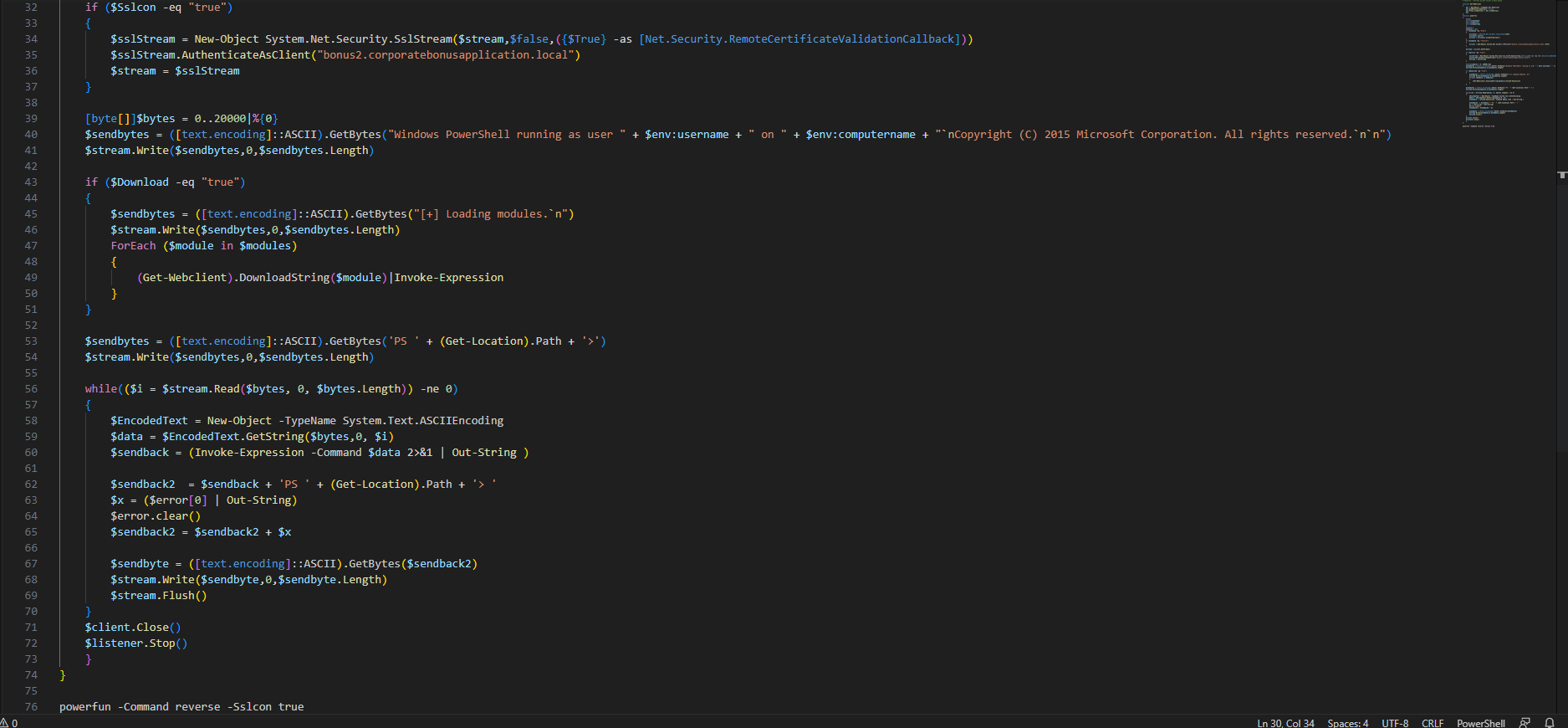Viewport: 1568px width, 728px height.
Task: Click line number 76 in the gutter
Action: coord(31,706)
